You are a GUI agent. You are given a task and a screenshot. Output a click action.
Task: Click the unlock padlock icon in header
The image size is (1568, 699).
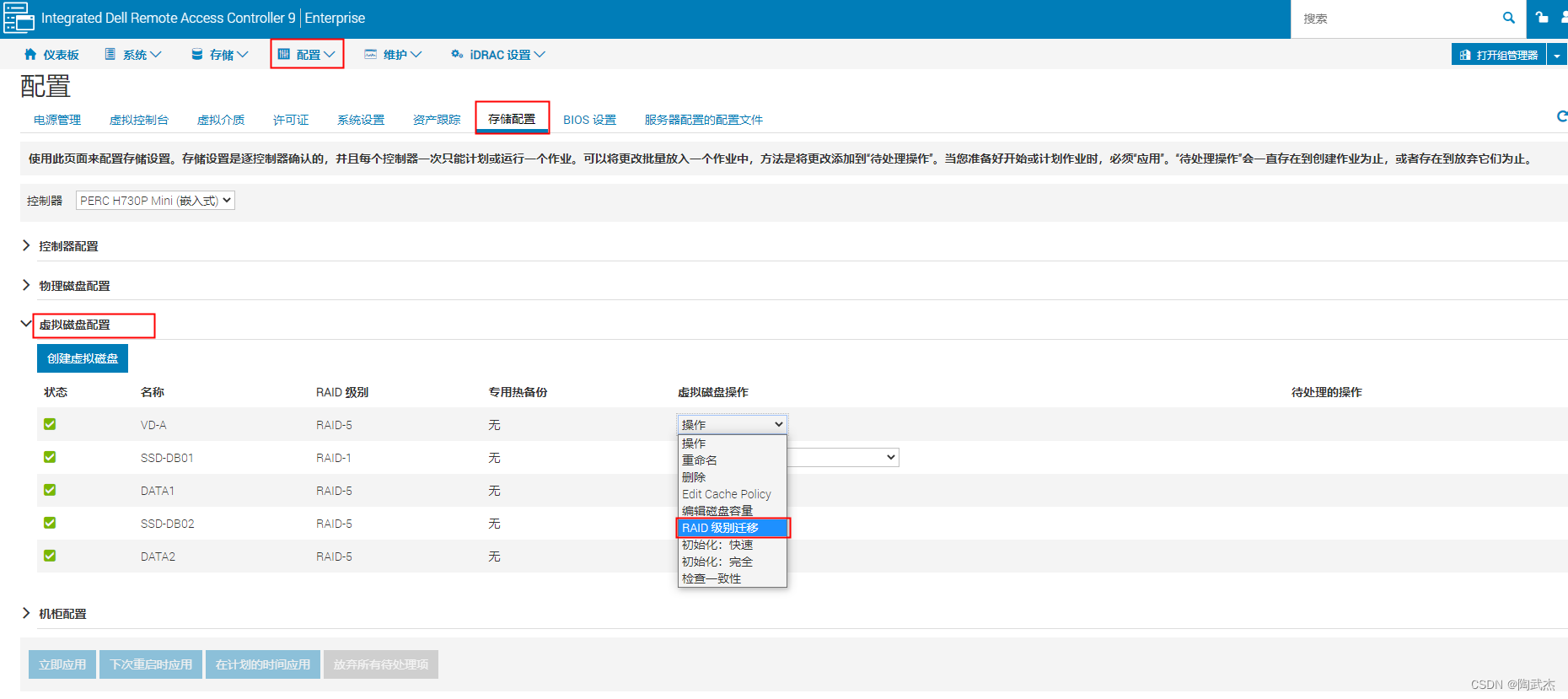(x=1542, y=17)
